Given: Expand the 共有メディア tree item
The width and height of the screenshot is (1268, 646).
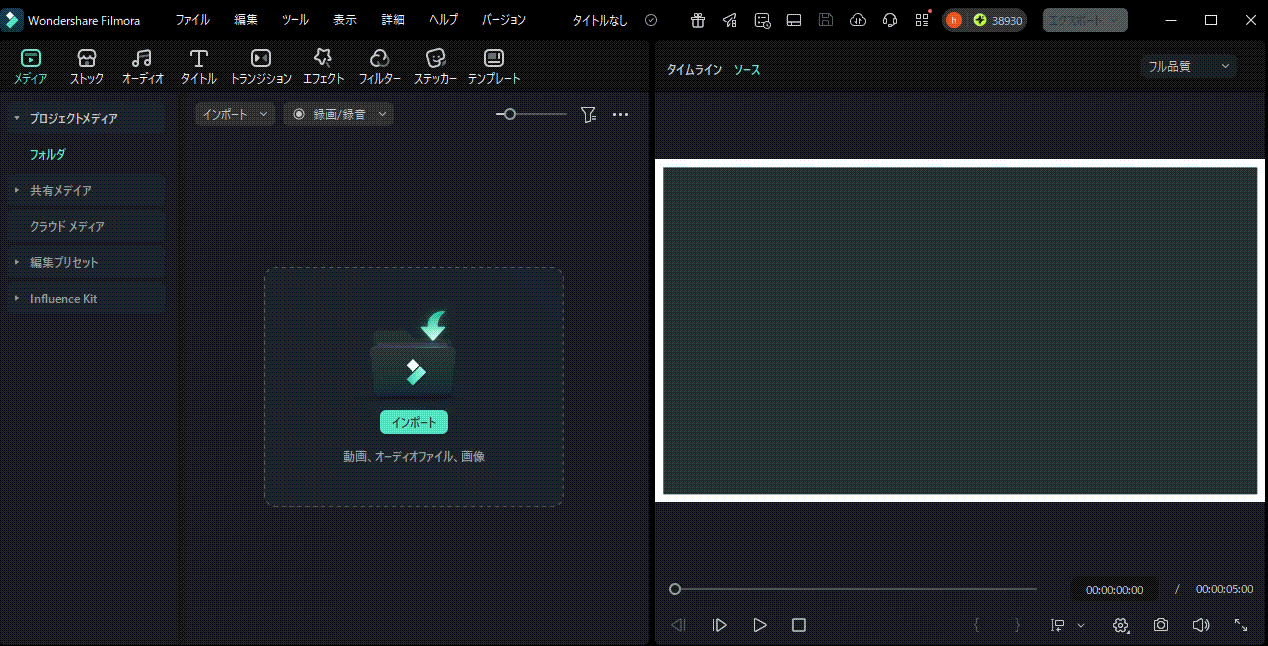Looking at the screenshot, I should [x=17, y=190].
